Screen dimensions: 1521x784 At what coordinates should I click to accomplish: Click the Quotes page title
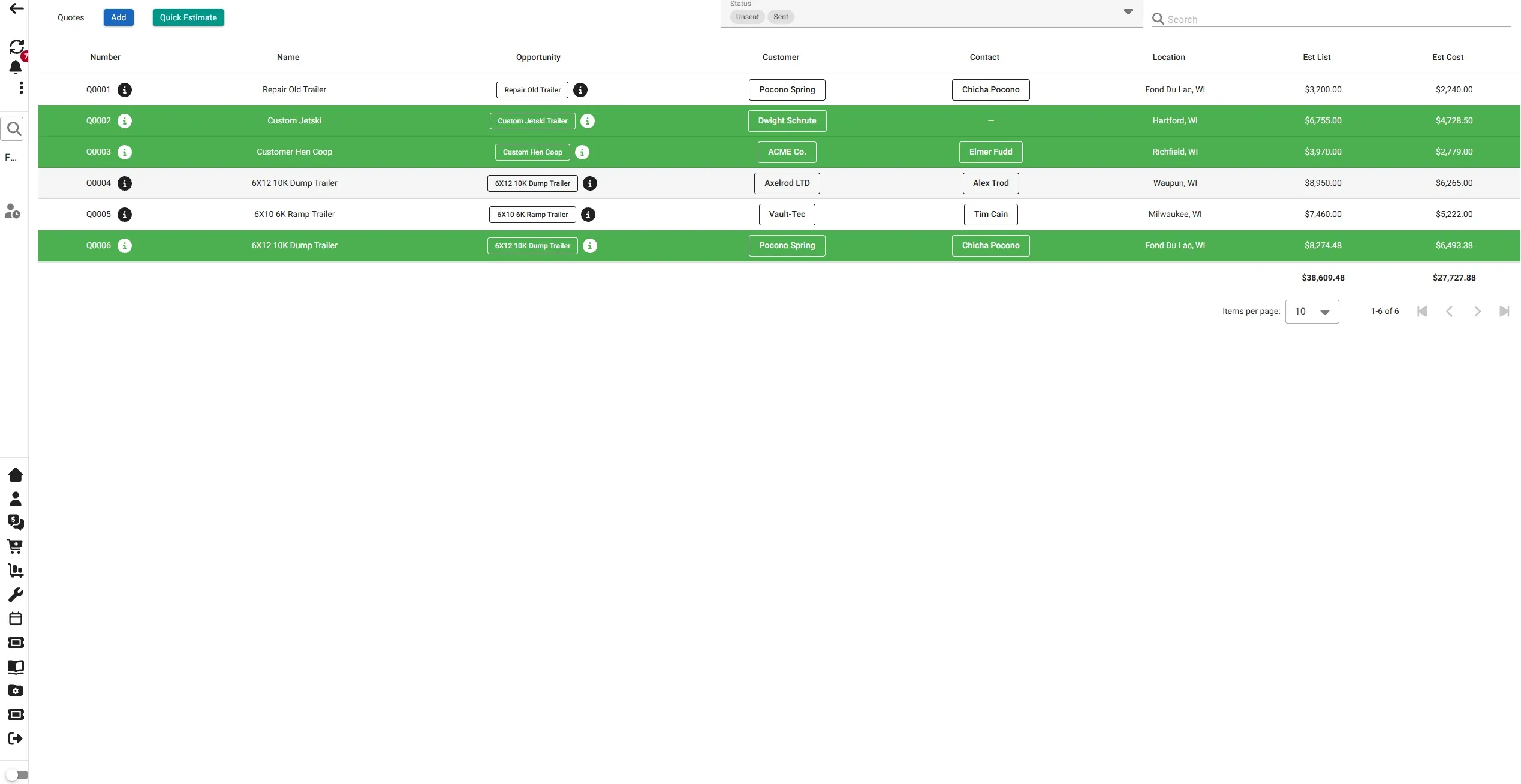click(x=71, y=18)
